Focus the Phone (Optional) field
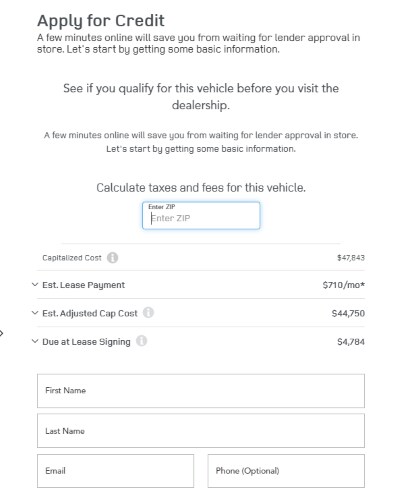The image size is (400, 498). coord(286,471)
